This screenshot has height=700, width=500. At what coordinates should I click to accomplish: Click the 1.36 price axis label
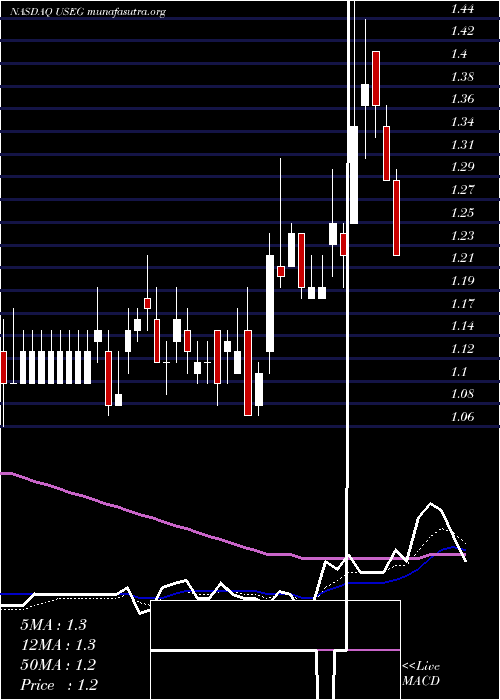pos(462,99)
